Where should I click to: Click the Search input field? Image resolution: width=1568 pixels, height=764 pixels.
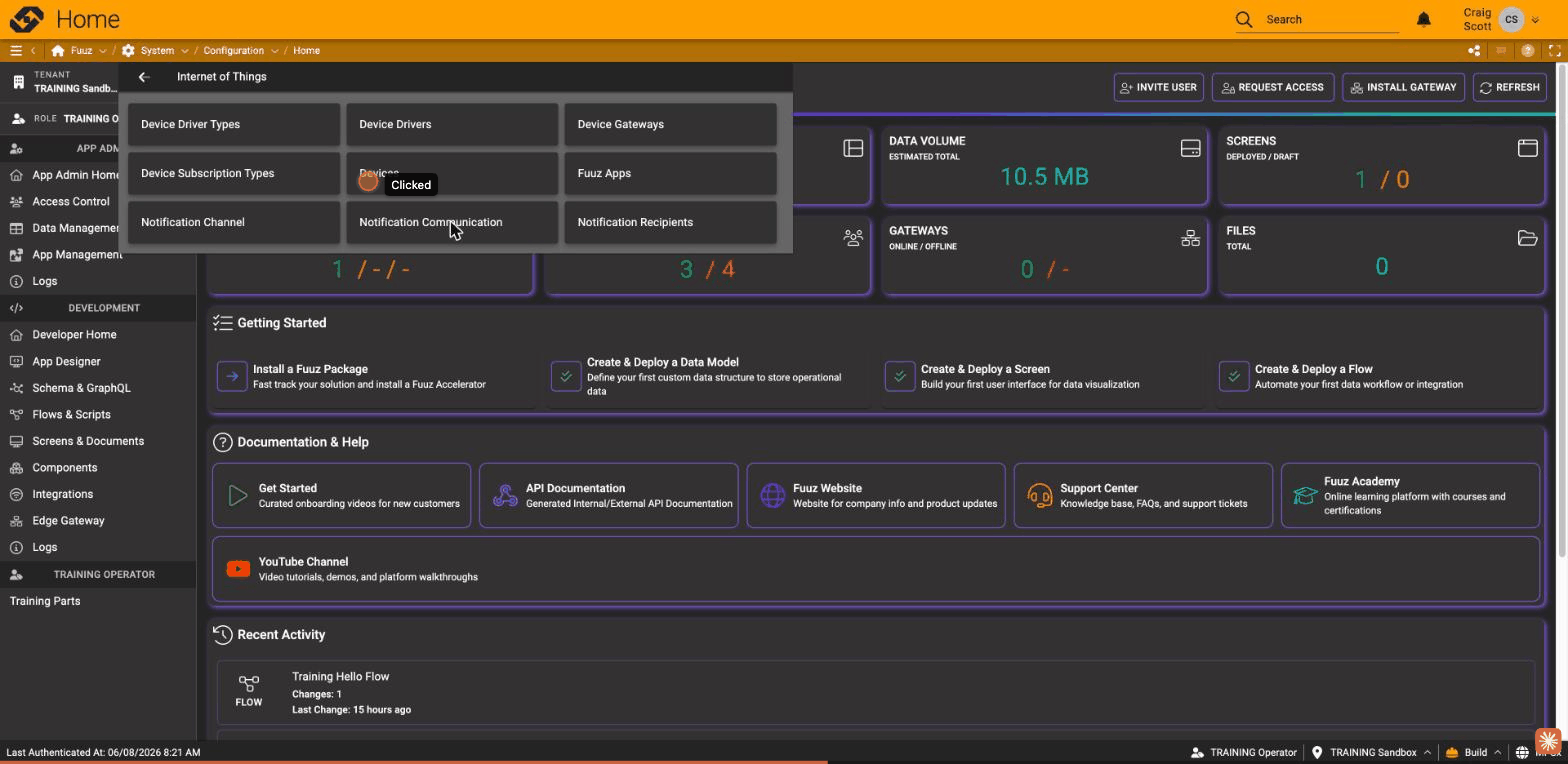pos(1330,19)
